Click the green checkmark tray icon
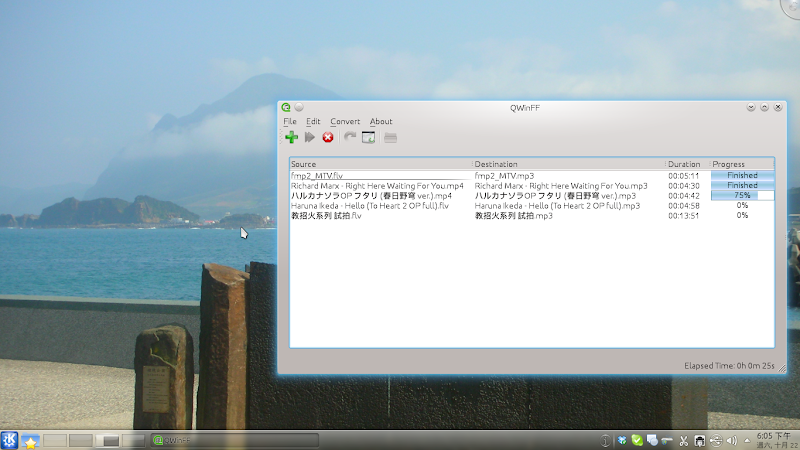The width and height of the screenshot is (800, 450). (x=636, y=440)
